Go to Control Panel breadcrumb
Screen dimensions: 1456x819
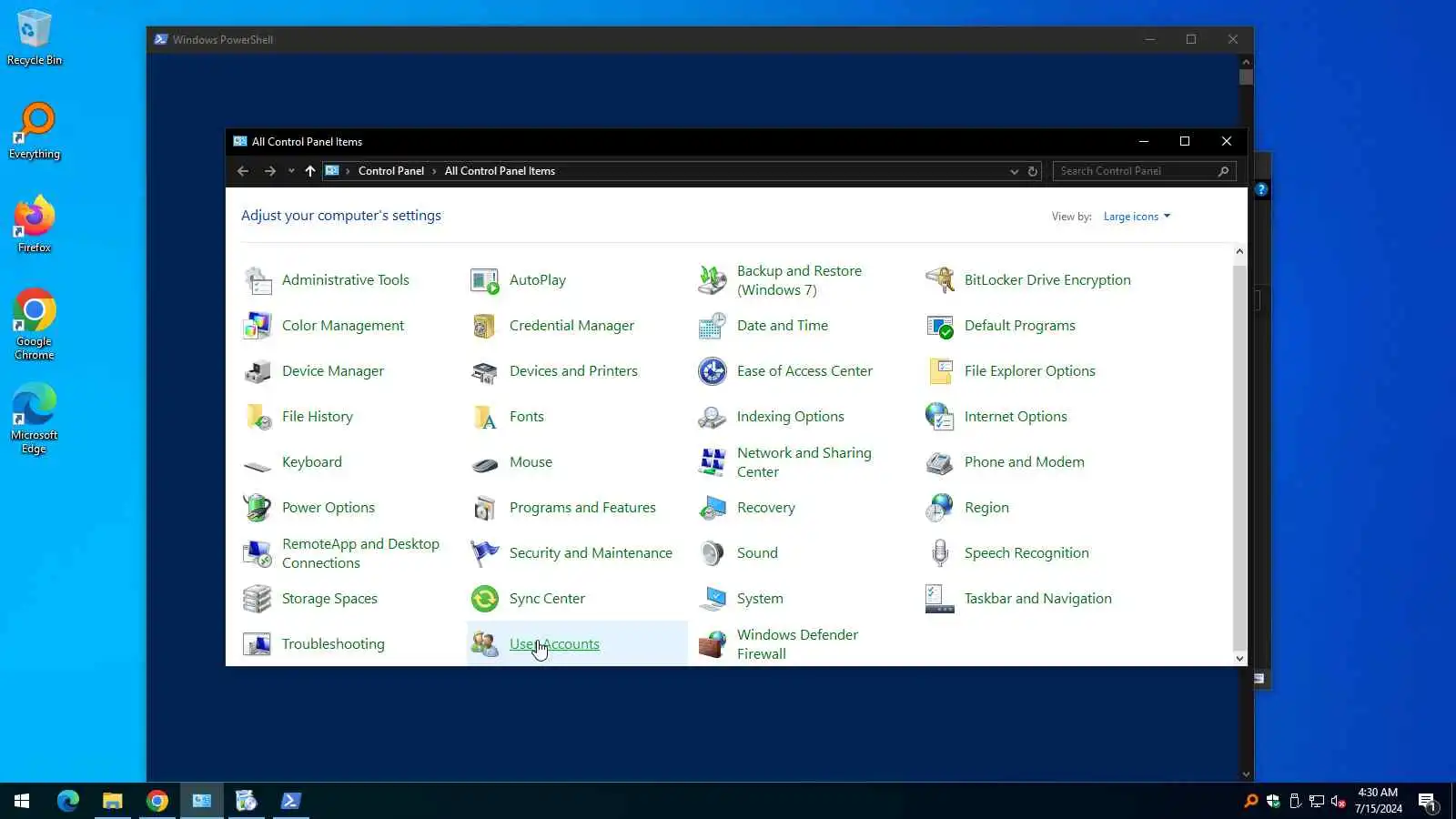(391, 171)
